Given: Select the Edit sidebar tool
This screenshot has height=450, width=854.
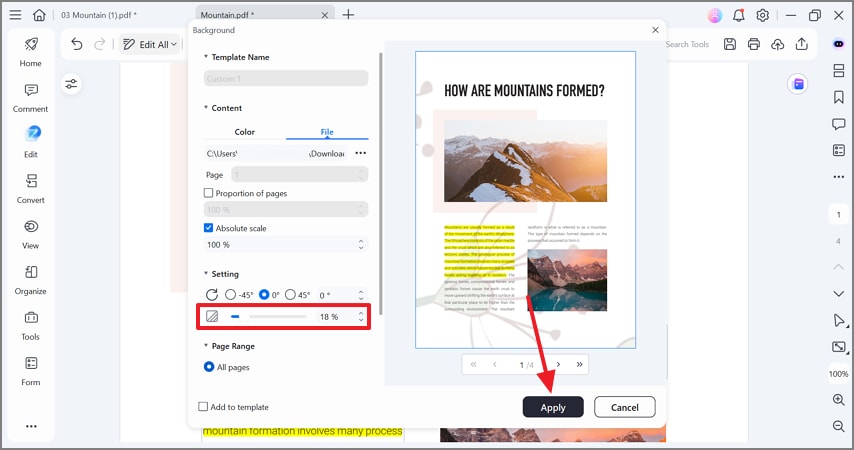Looking at the screenshot, I should click(31, 143).
